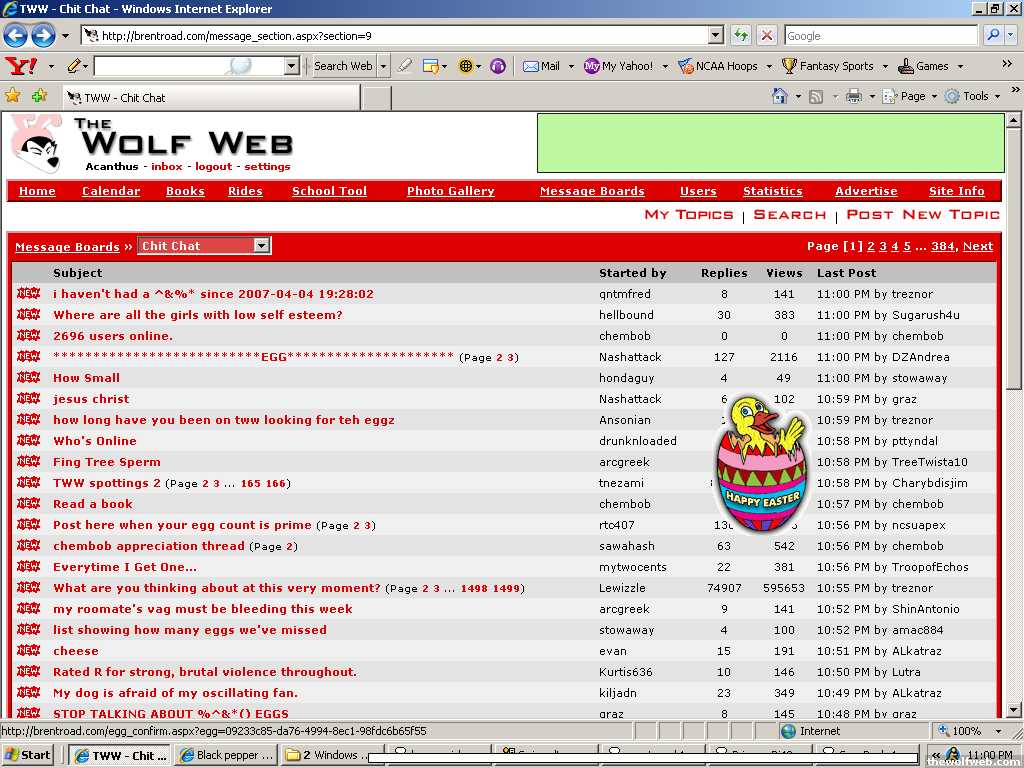The image size is (1024, 768).
Task: Click the Favorites Center star icon
Action: point(13,96)
